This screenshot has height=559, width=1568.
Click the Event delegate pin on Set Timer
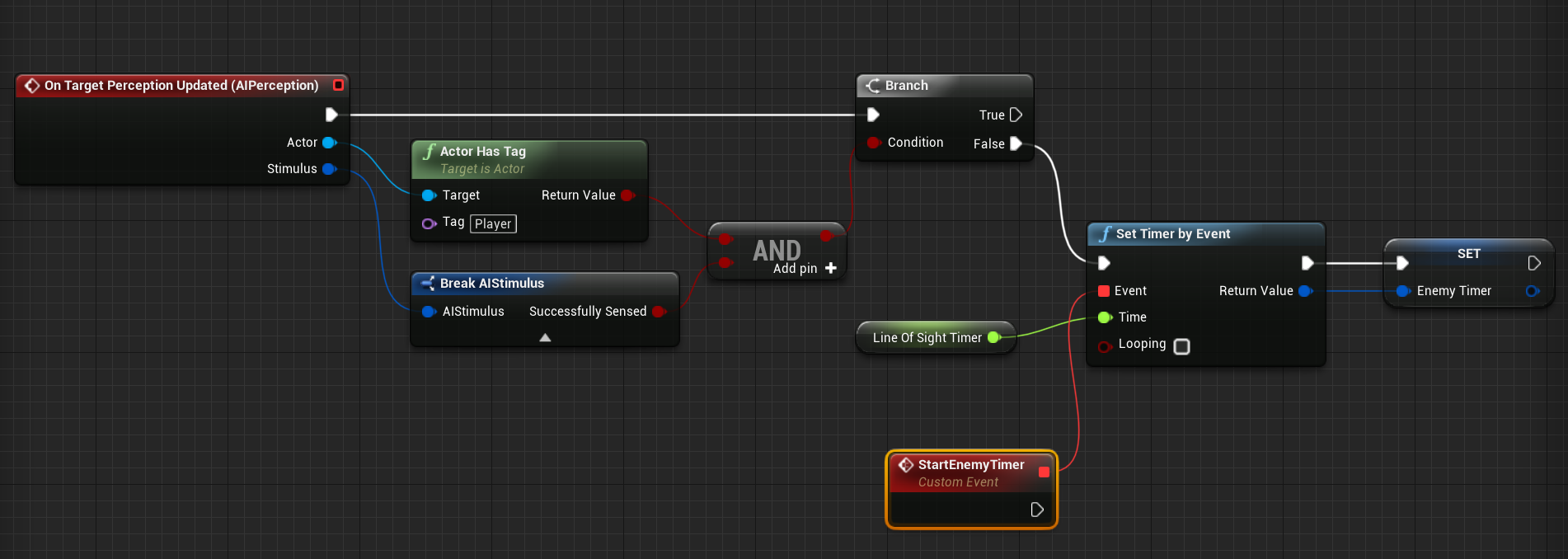click(1104, 291)
